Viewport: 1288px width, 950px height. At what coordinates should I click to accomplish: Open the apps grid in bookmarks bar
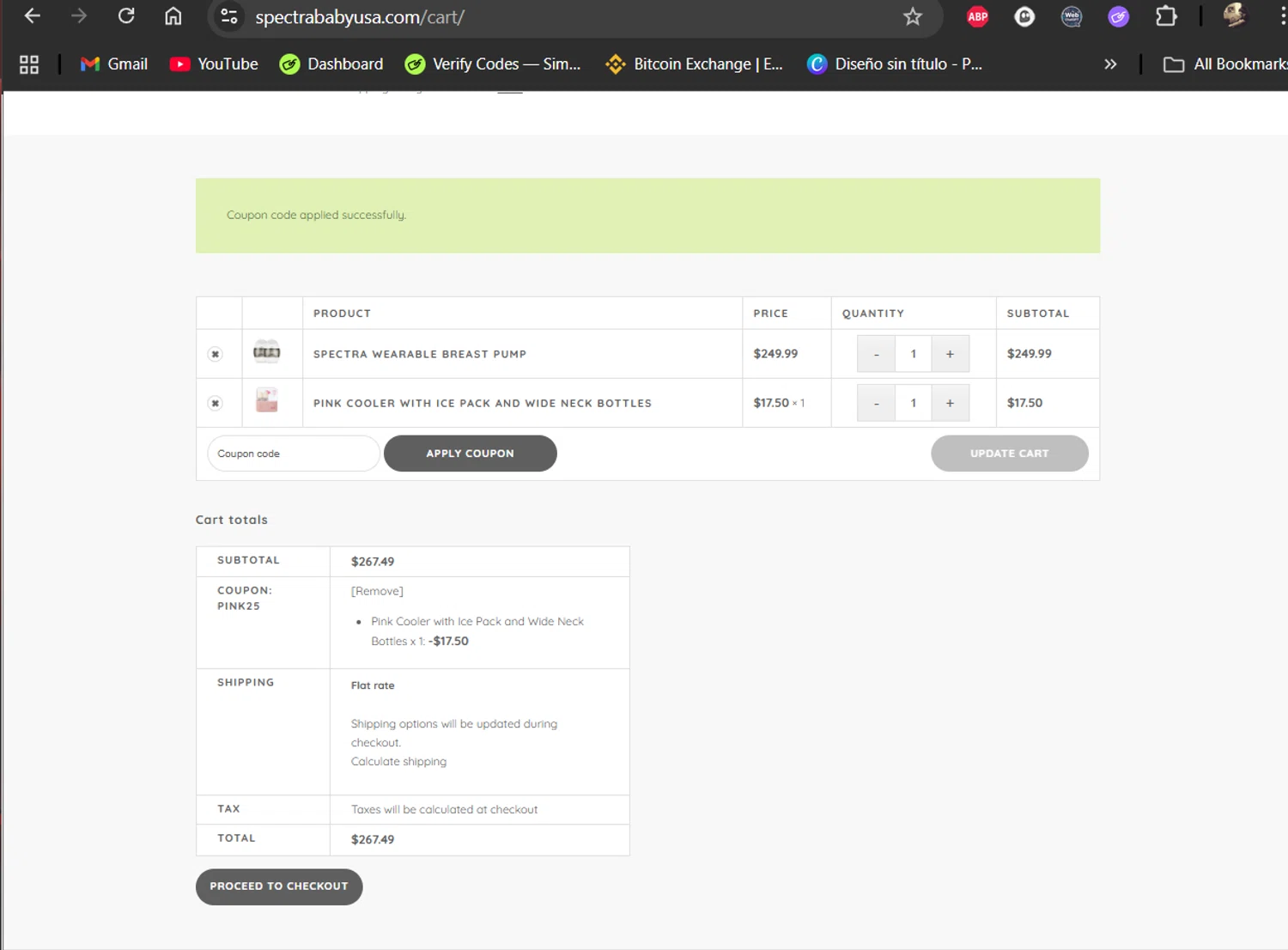click(29, 64)
